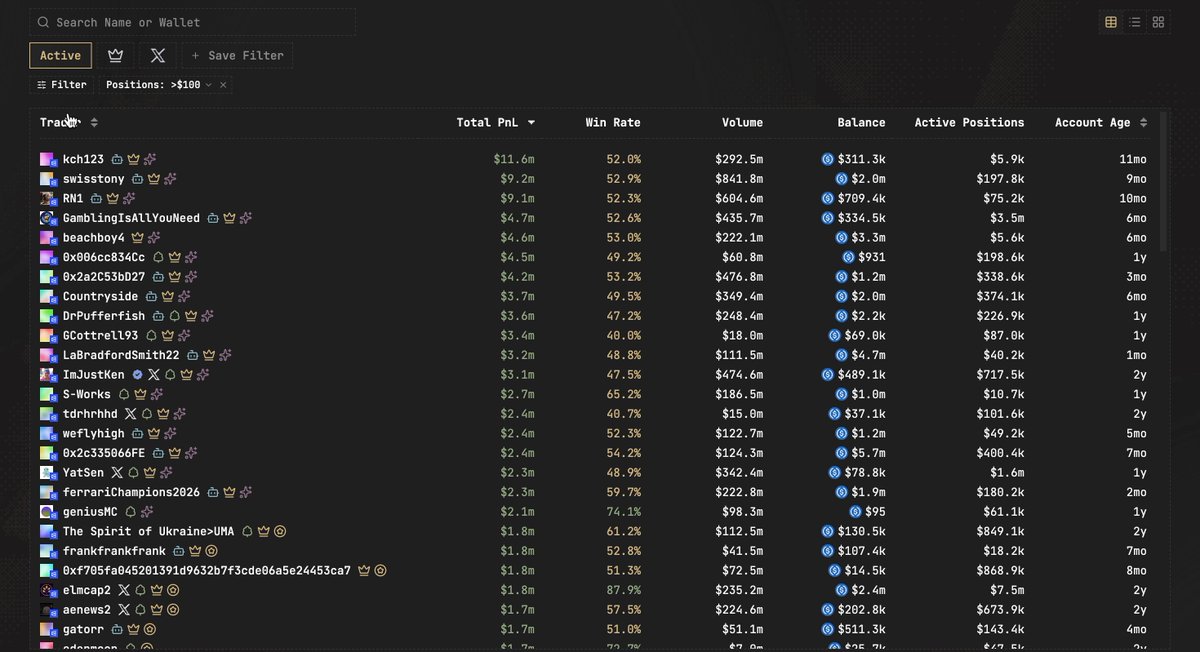
Task: Click the Active Positions column header
Action: coord(969,122)
